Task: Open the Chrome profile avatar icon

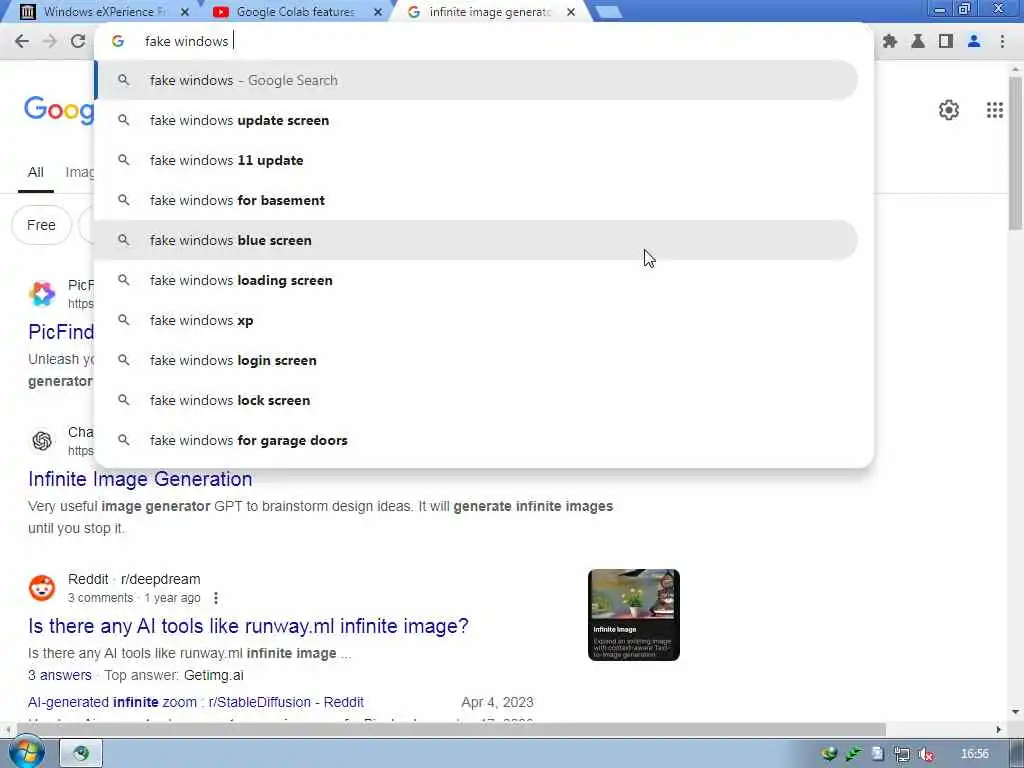Action: coord(974,41)
